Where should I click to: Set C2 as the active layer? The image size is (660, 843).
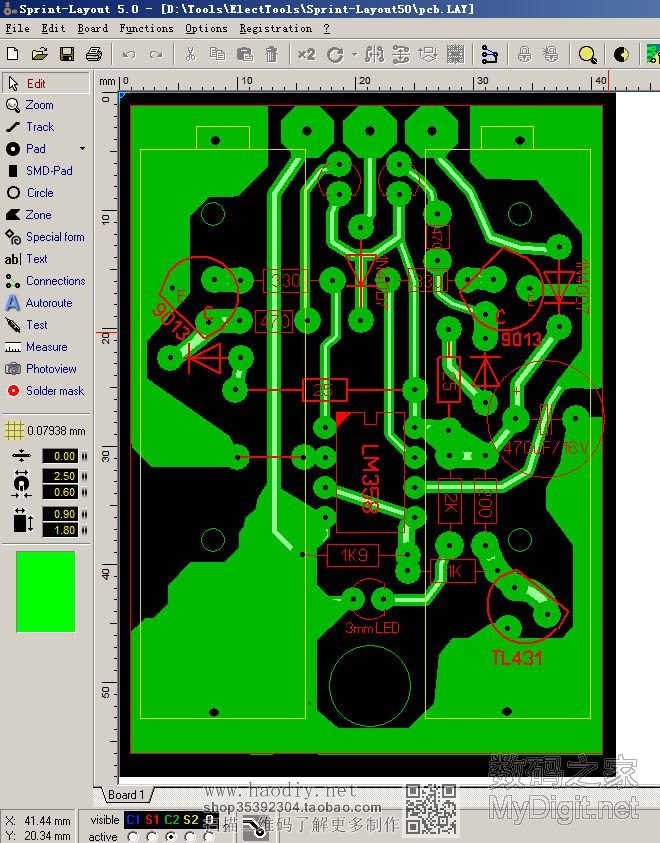[171, 837]
